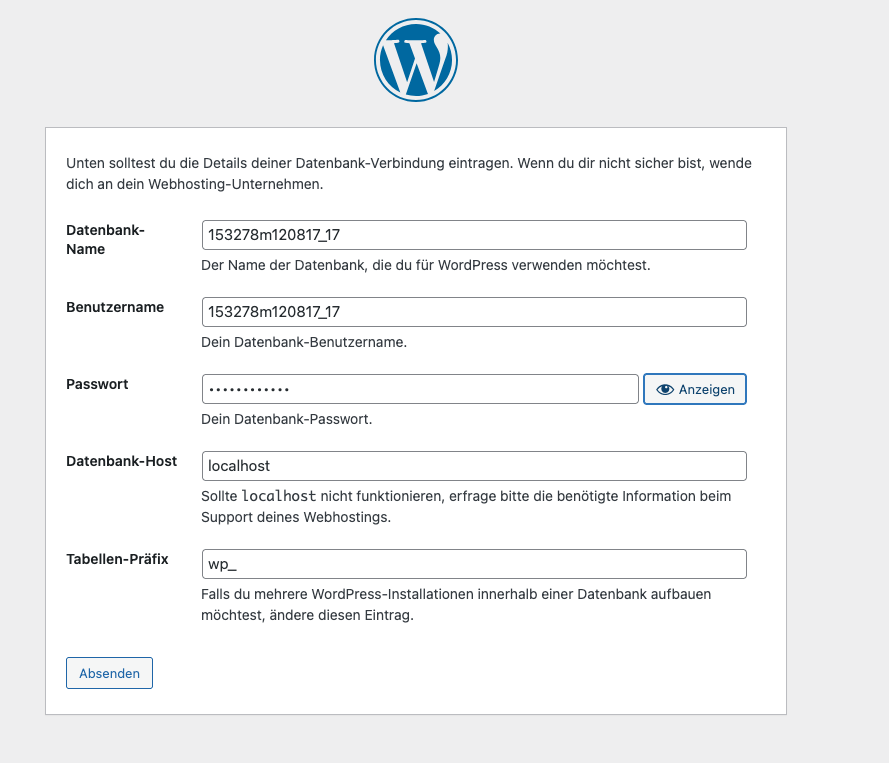Click the intro paragraph about Datenbank-Verbindung

(408, 173)
